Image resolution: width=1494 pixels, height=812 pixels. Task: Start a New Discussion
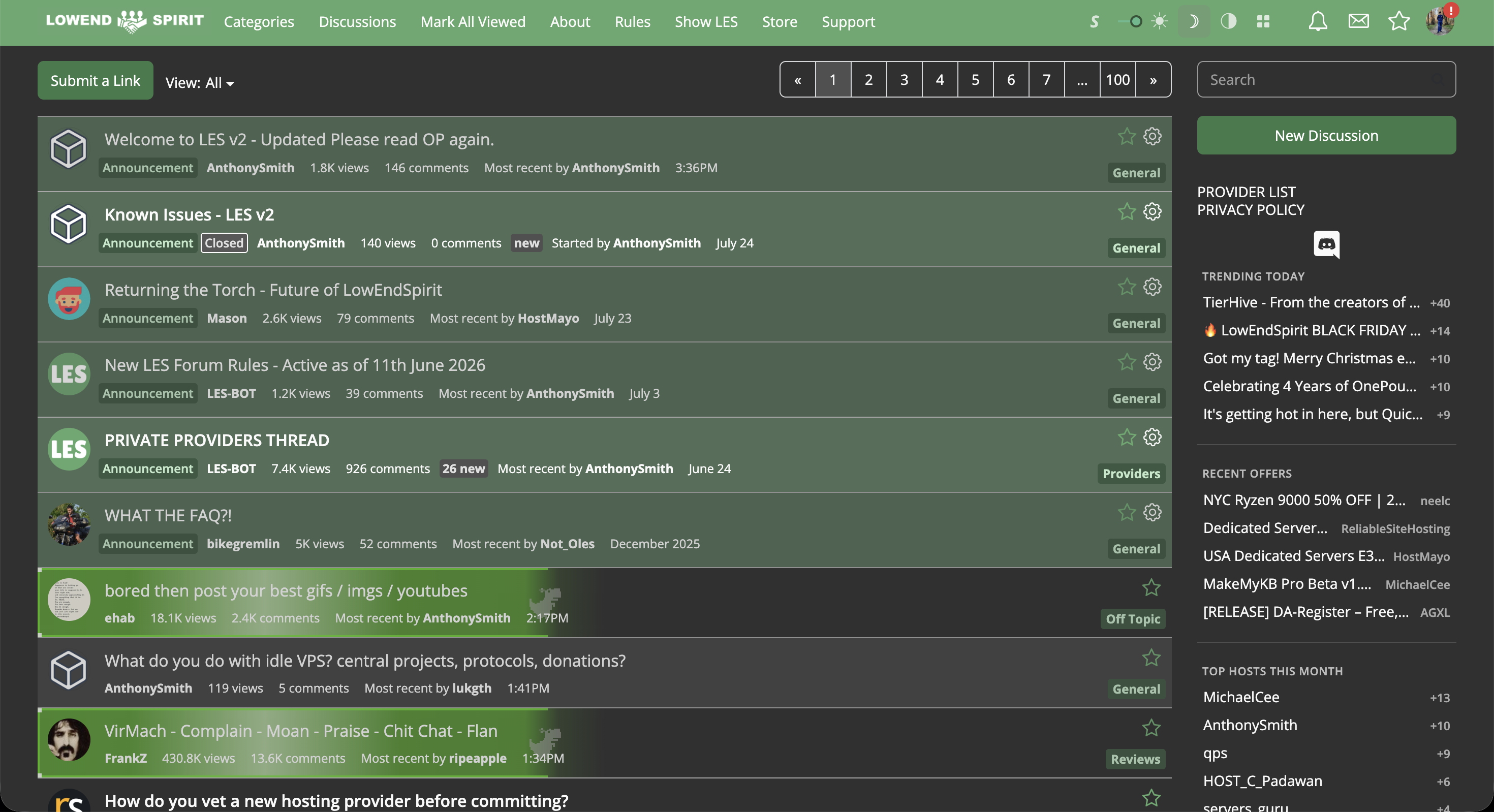click(1326, 135)
